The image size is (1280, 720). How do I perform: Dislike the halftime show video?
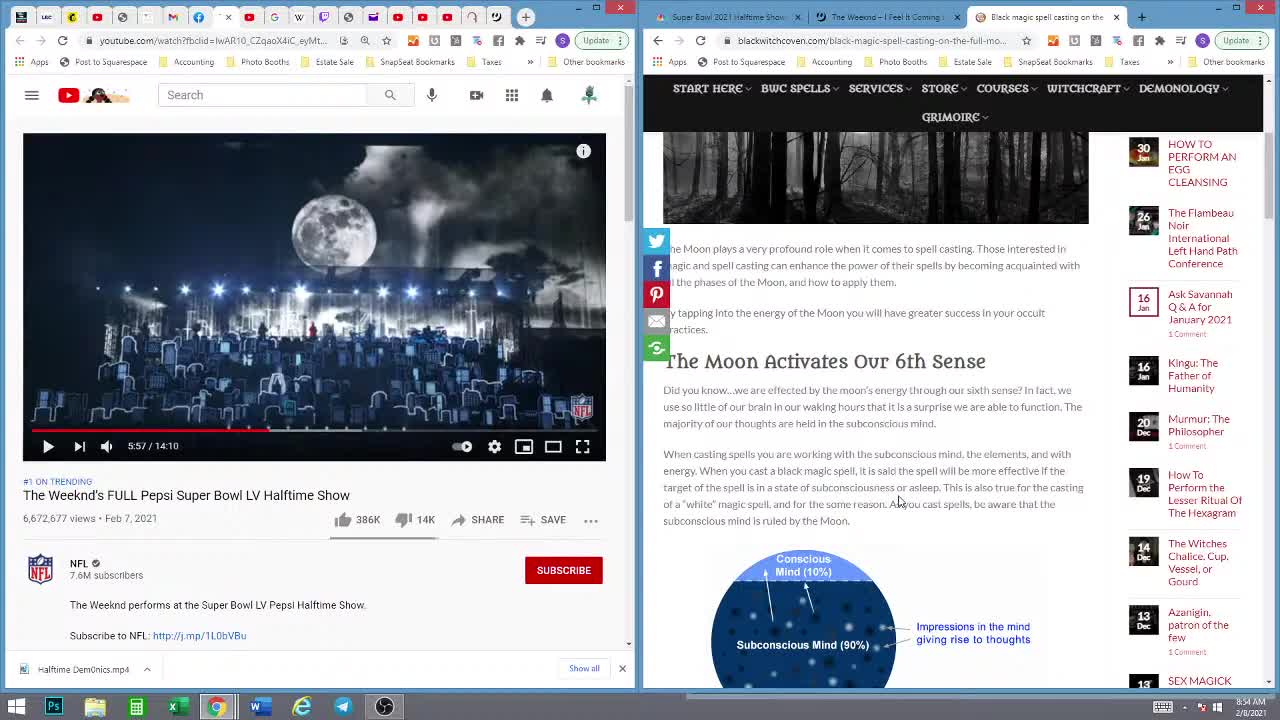coord(415,520)
